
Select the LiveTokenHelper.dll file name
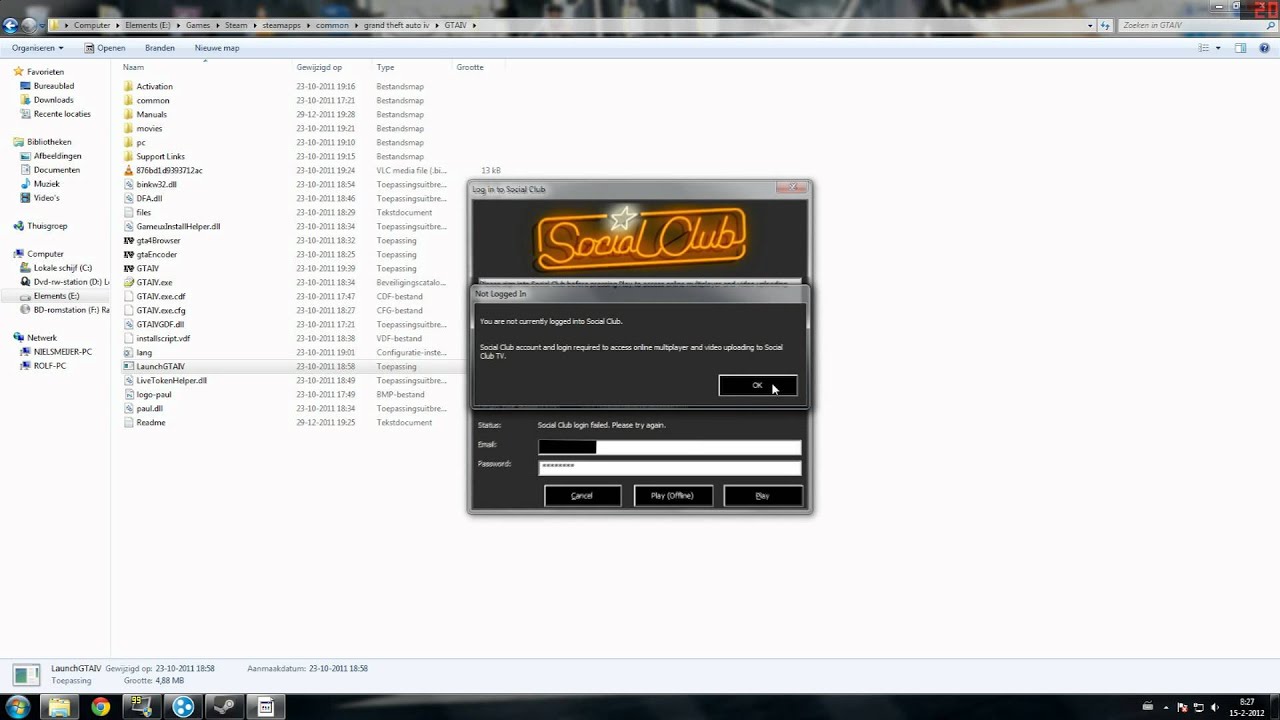click(172, 381)
